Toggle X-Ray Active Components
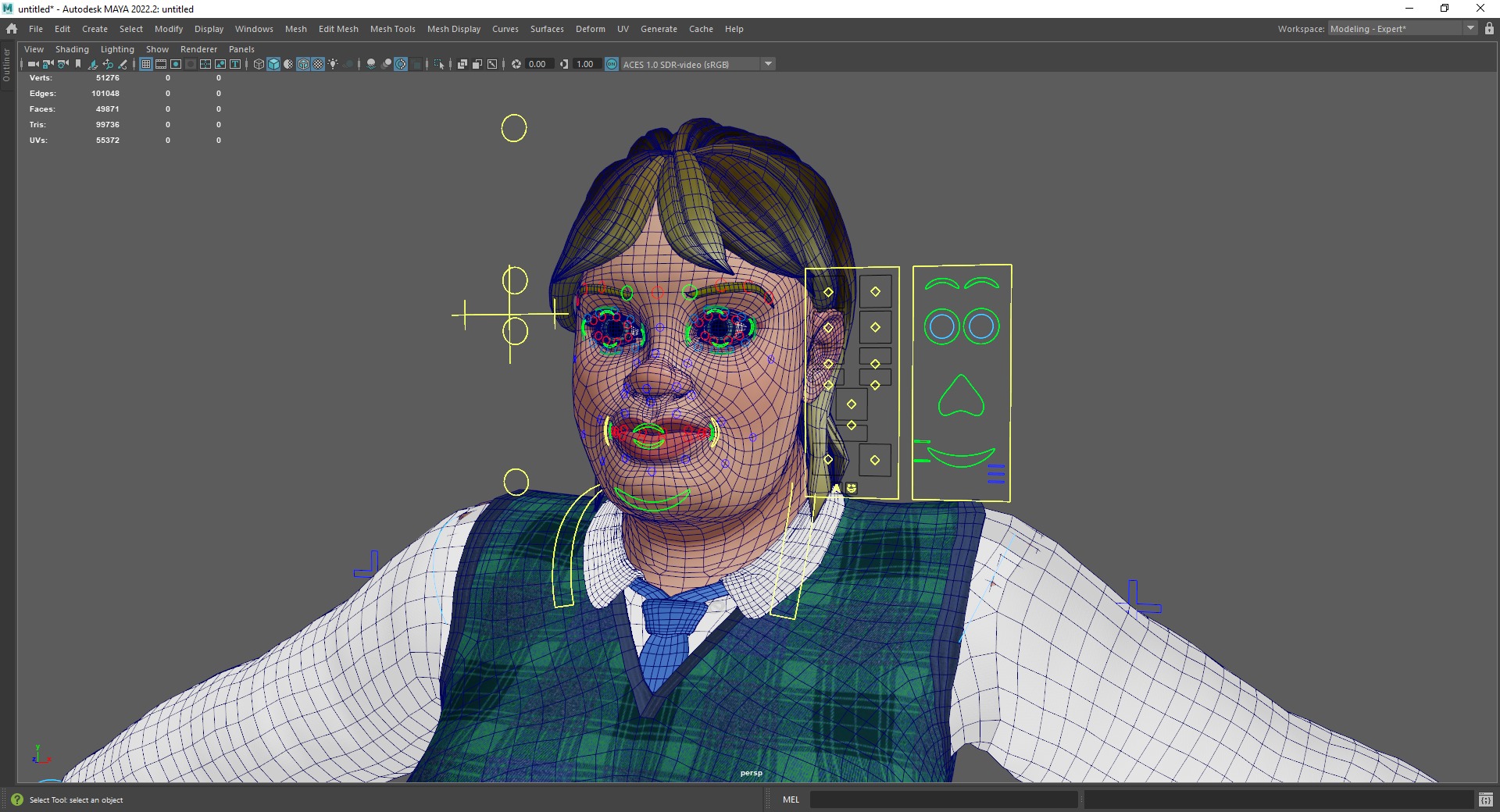The image size is (1500, 812). 477,64
